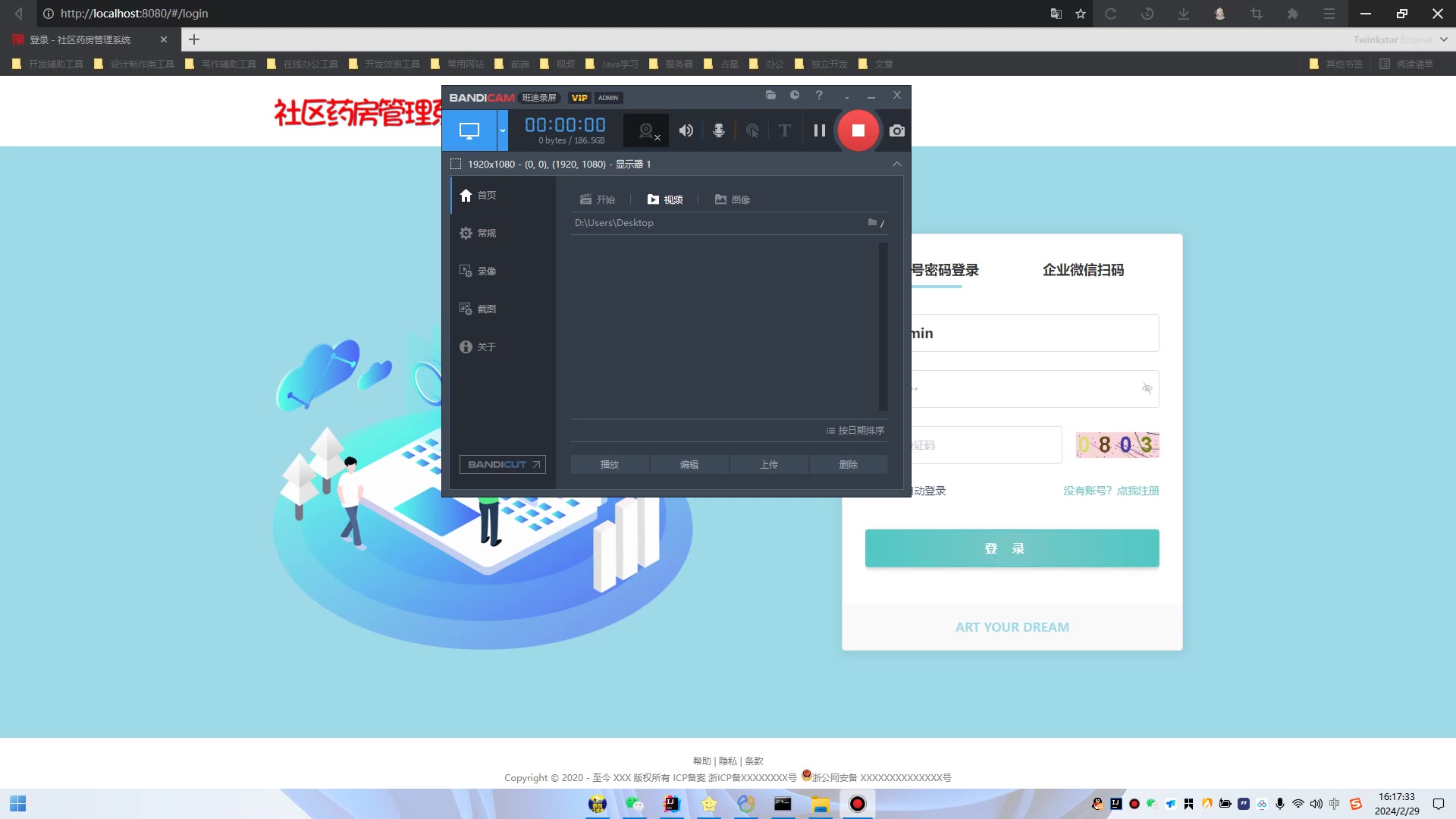Screen dimensions: 1456x819
Task: Click the mouse click effect icon
Action: [752, 130]
